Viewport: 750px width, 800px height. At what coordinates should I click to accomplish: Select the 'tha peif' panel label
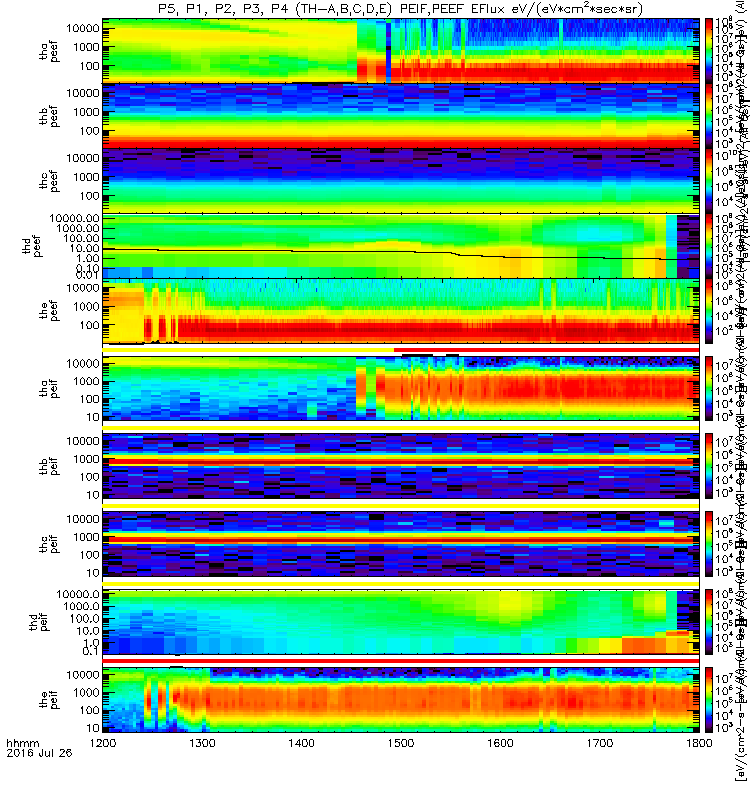pyautogui.click(x=49, y=388)
